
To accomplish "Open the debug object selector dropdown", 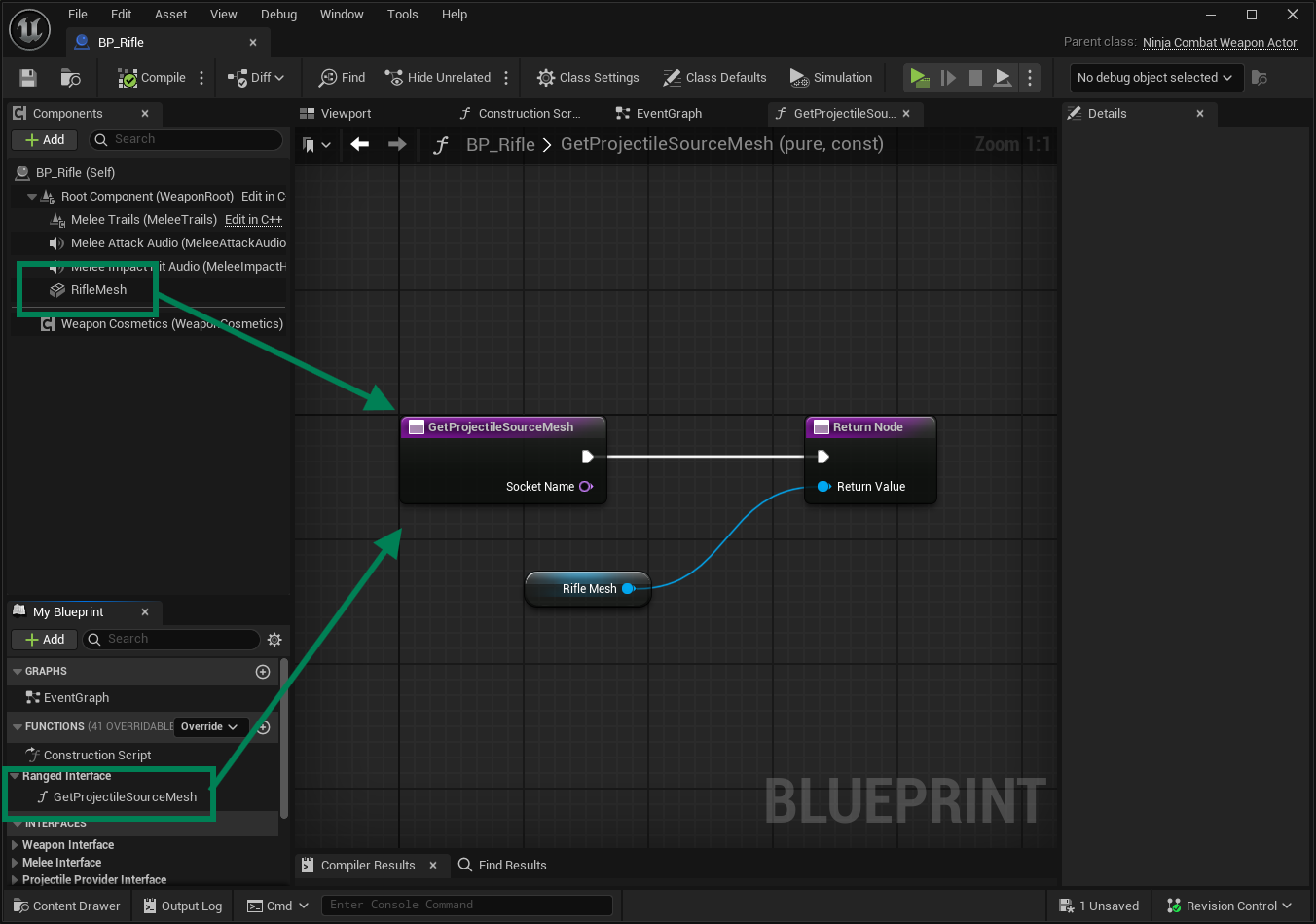I will tap(1154, 78).
